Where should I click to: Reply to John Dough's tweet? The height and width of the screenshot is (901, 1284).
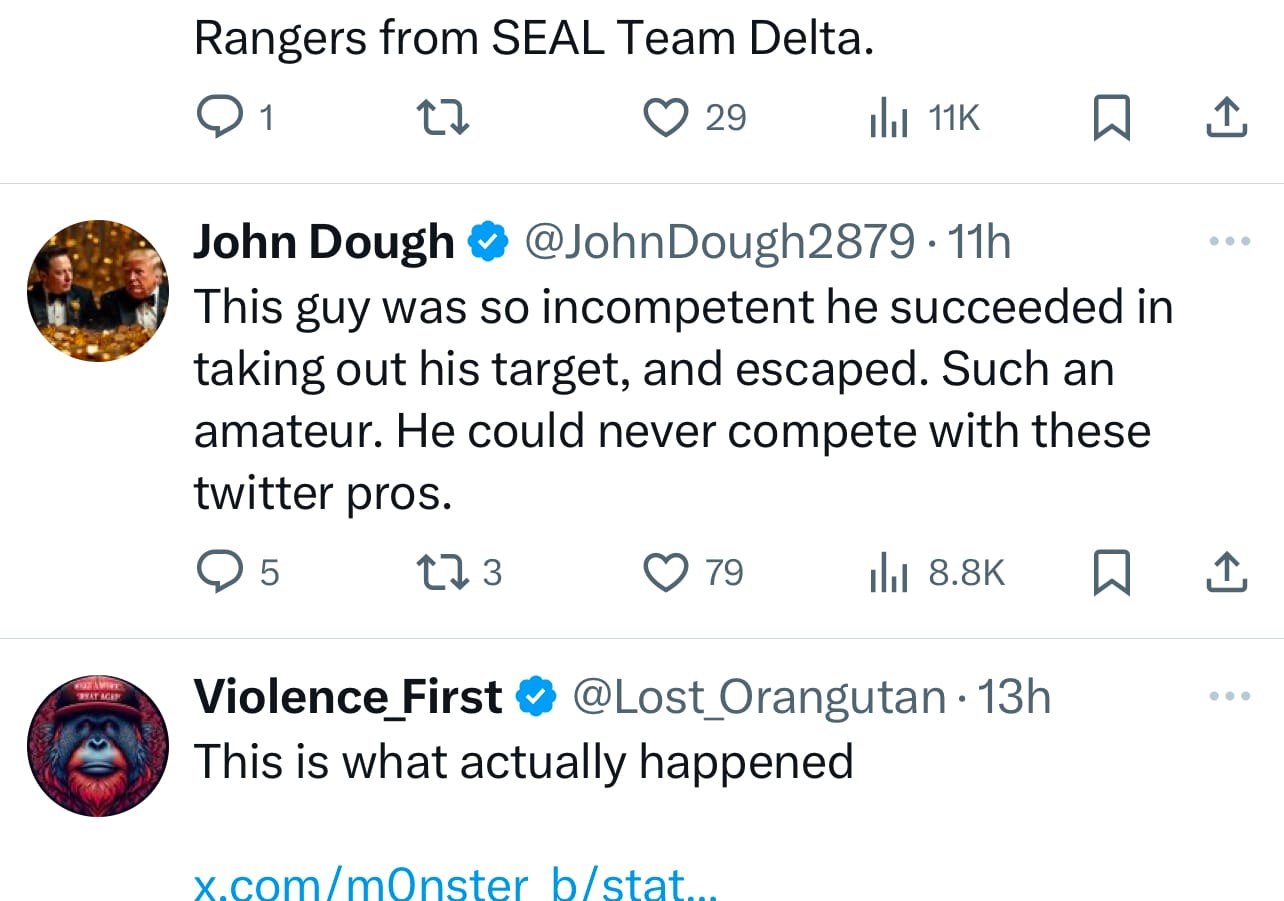[217, 573]
